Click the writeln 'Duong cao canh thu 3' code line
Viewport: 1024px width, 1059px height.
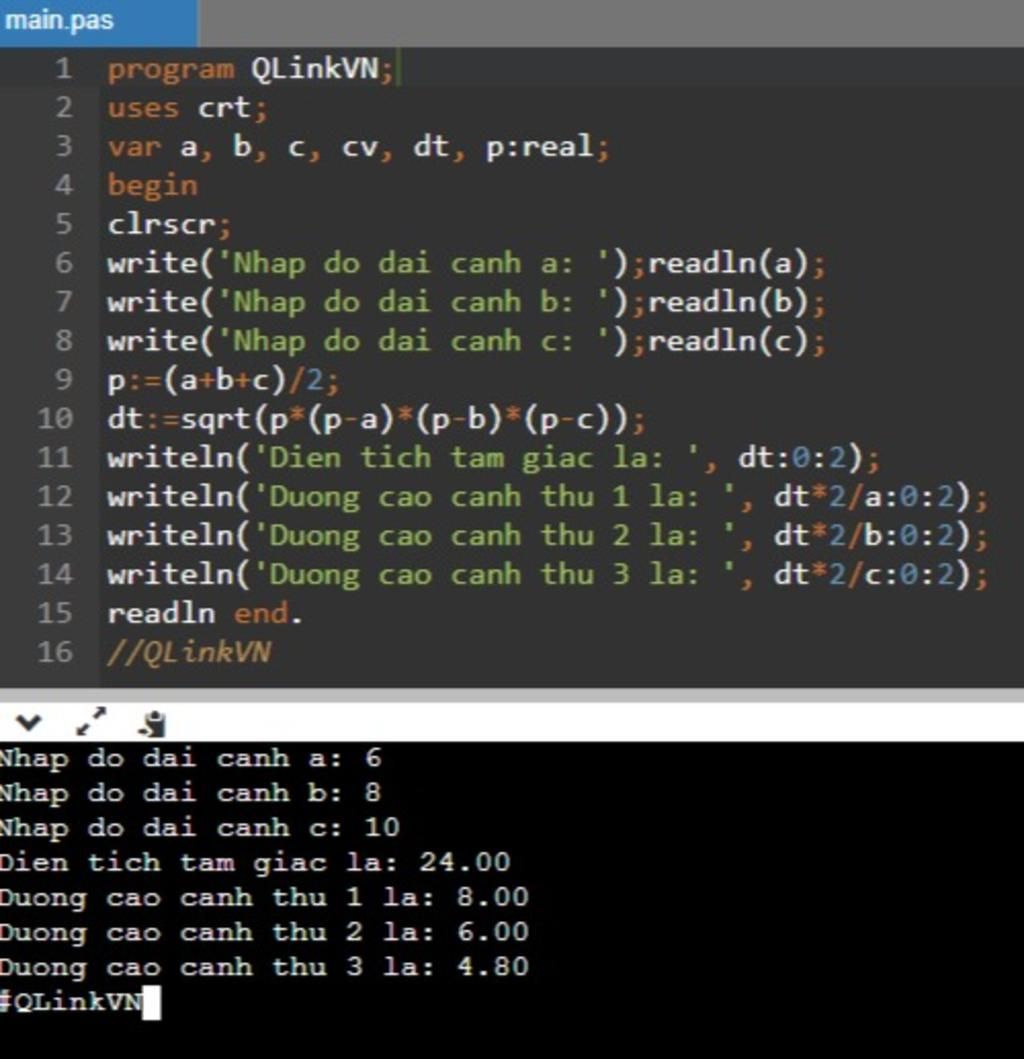click(x=548, y=575)
